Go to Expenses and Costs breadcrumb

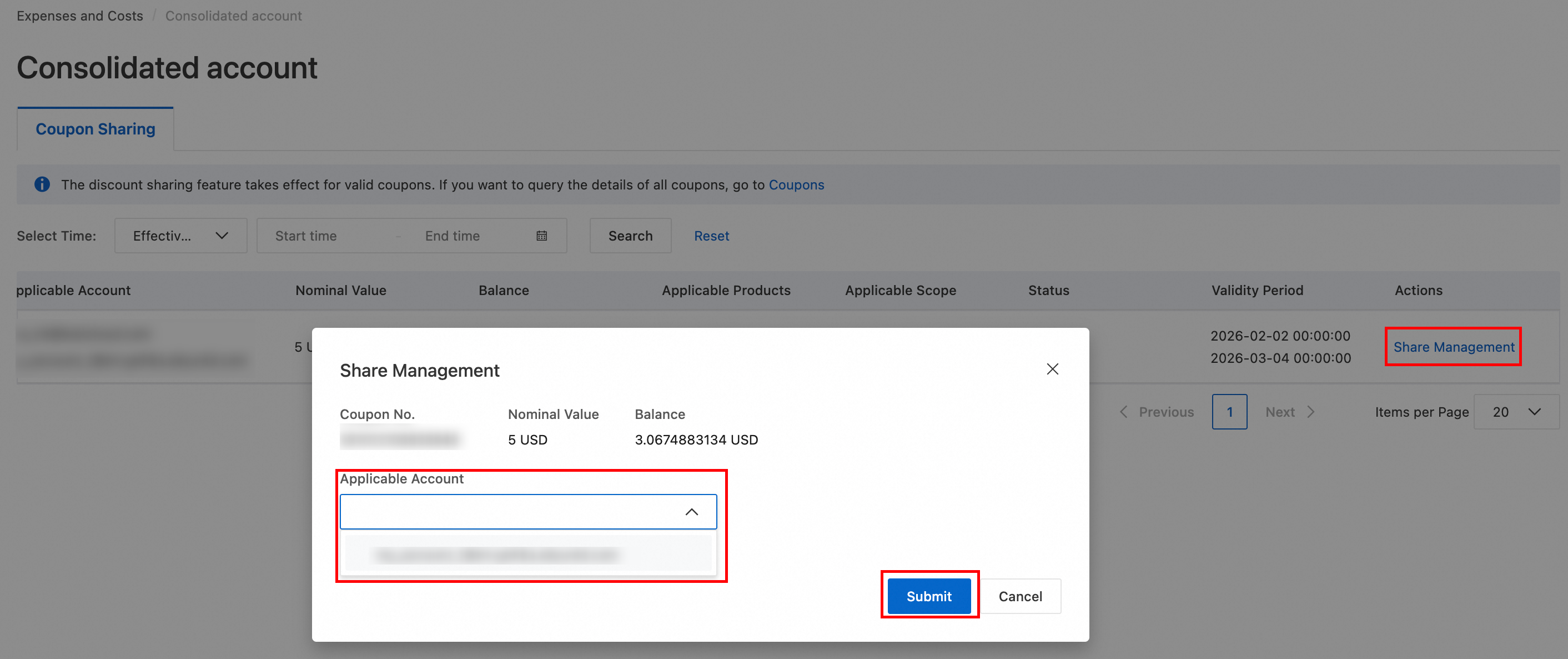click(x=80, y=16)
